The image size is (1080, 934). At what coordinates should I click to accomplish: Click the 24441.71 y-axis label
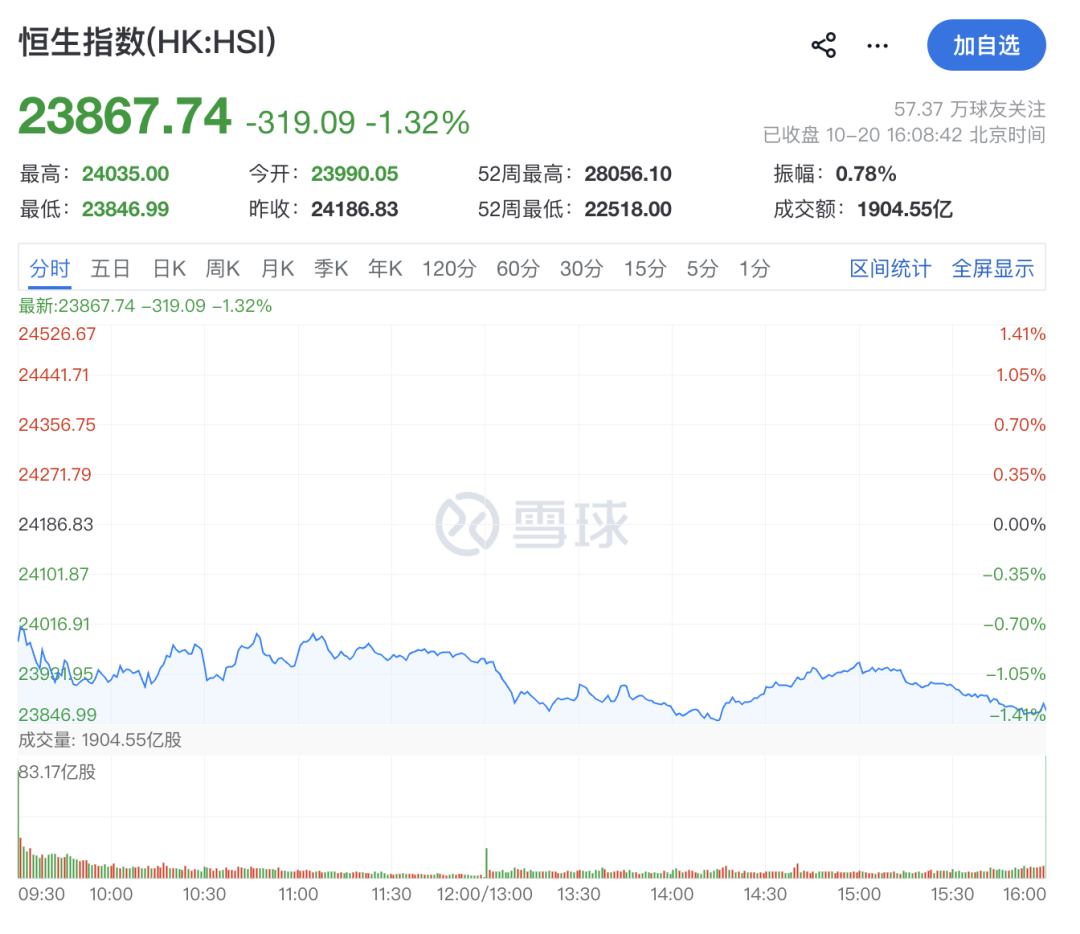pyautogui.click(x=54, y=375)
